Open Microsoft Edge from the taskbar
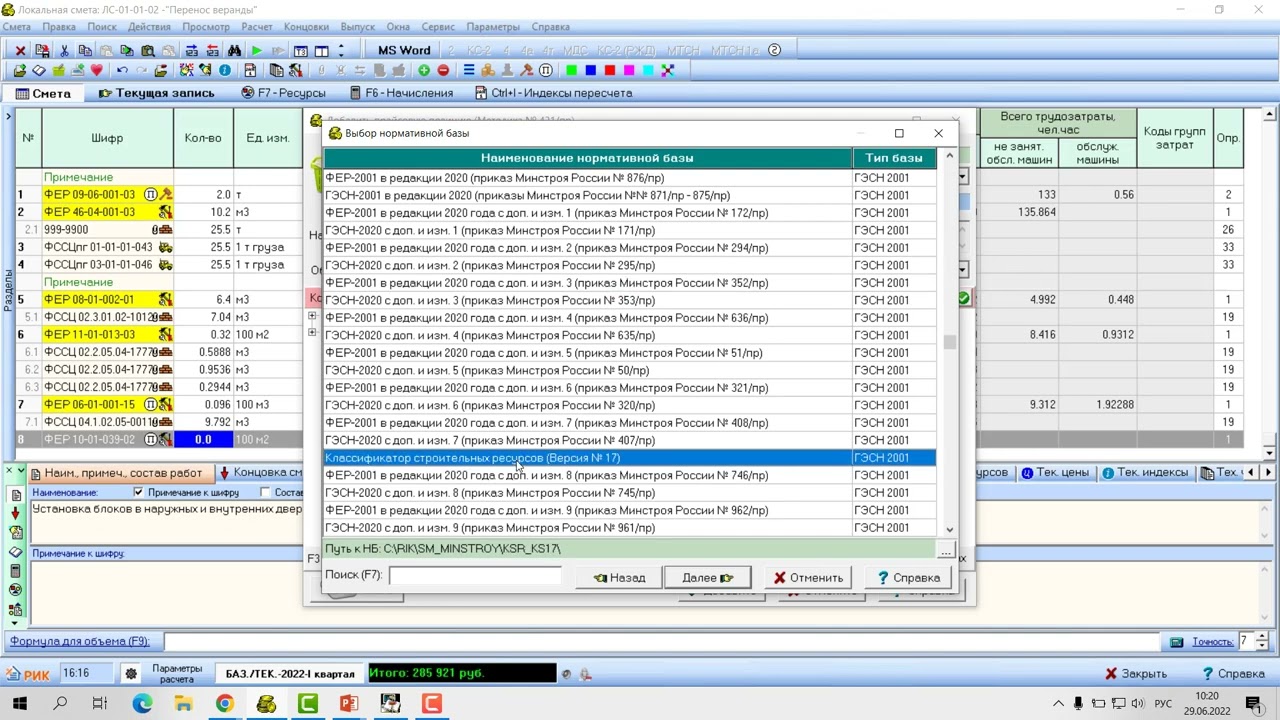Viewport: 1280px width, 720px height. click(142, 704)
